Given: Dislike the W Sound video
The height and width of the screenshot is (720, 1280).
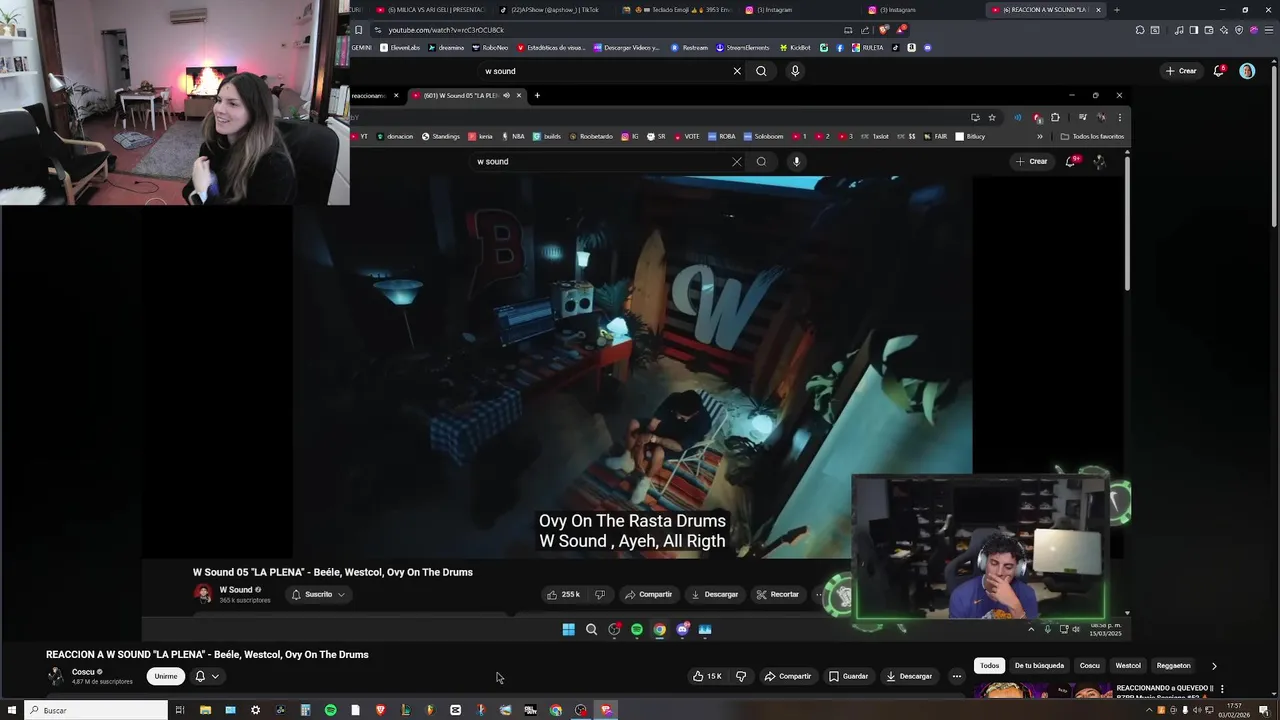Looking at the screenshot, I should pyautogui.click(x=600, y=594).
